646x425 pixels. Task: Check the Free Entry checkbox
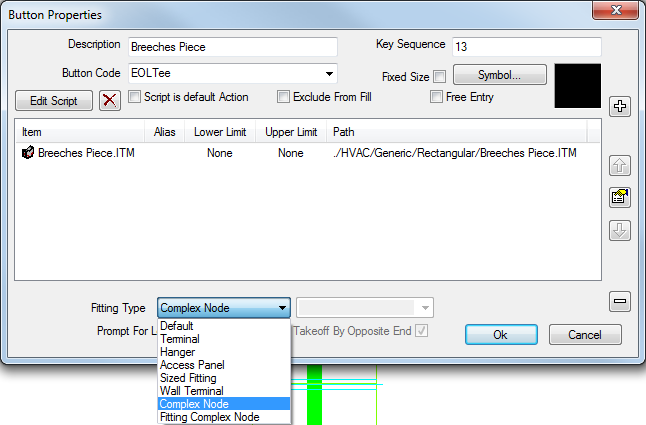[x=436, y=97]
